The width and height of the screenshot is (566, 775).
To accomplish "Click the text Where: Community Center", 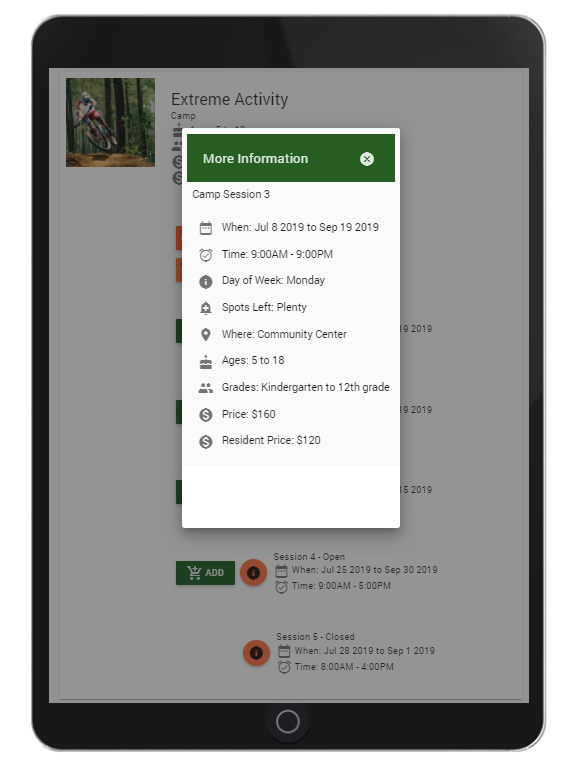I will [284, 334].
